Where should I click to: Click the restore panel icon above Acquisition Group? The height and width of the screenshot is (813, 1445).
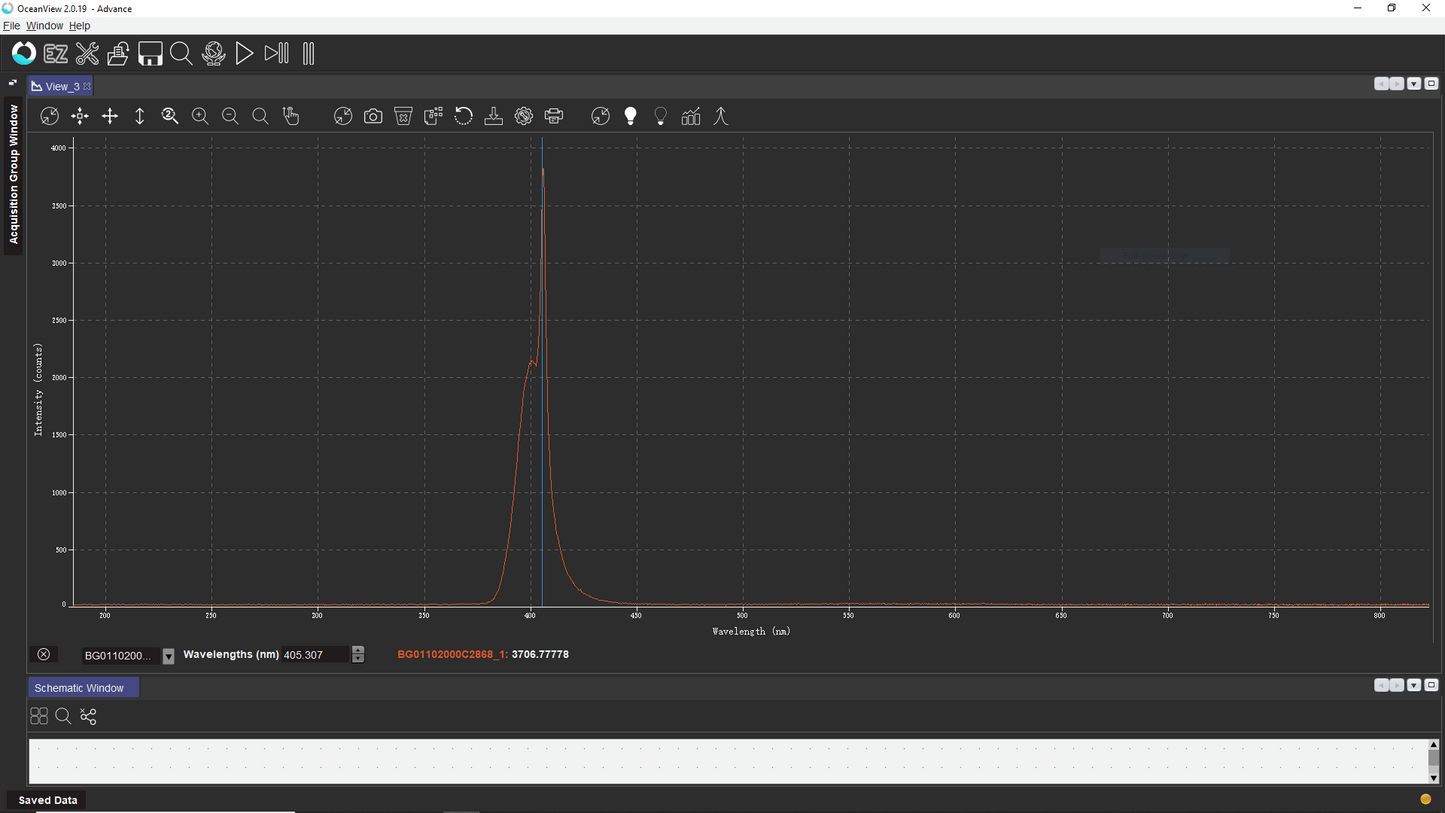(x=13, y=82)
